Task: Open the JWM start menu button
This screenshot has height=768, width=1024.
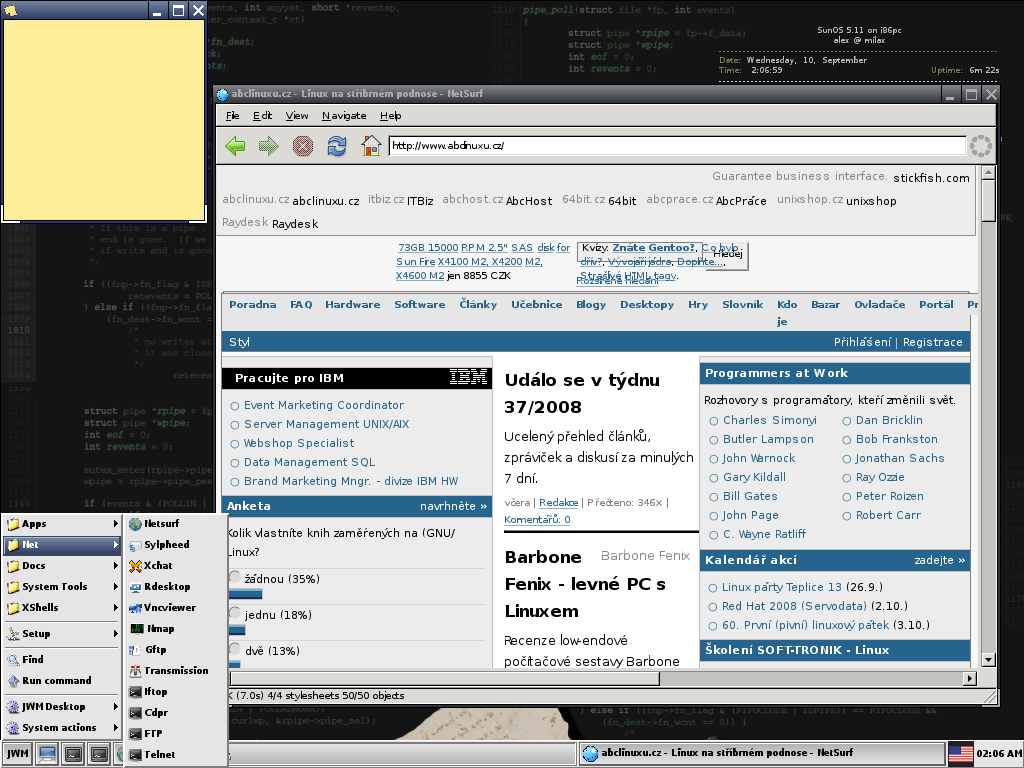Action: pos(18,754)
